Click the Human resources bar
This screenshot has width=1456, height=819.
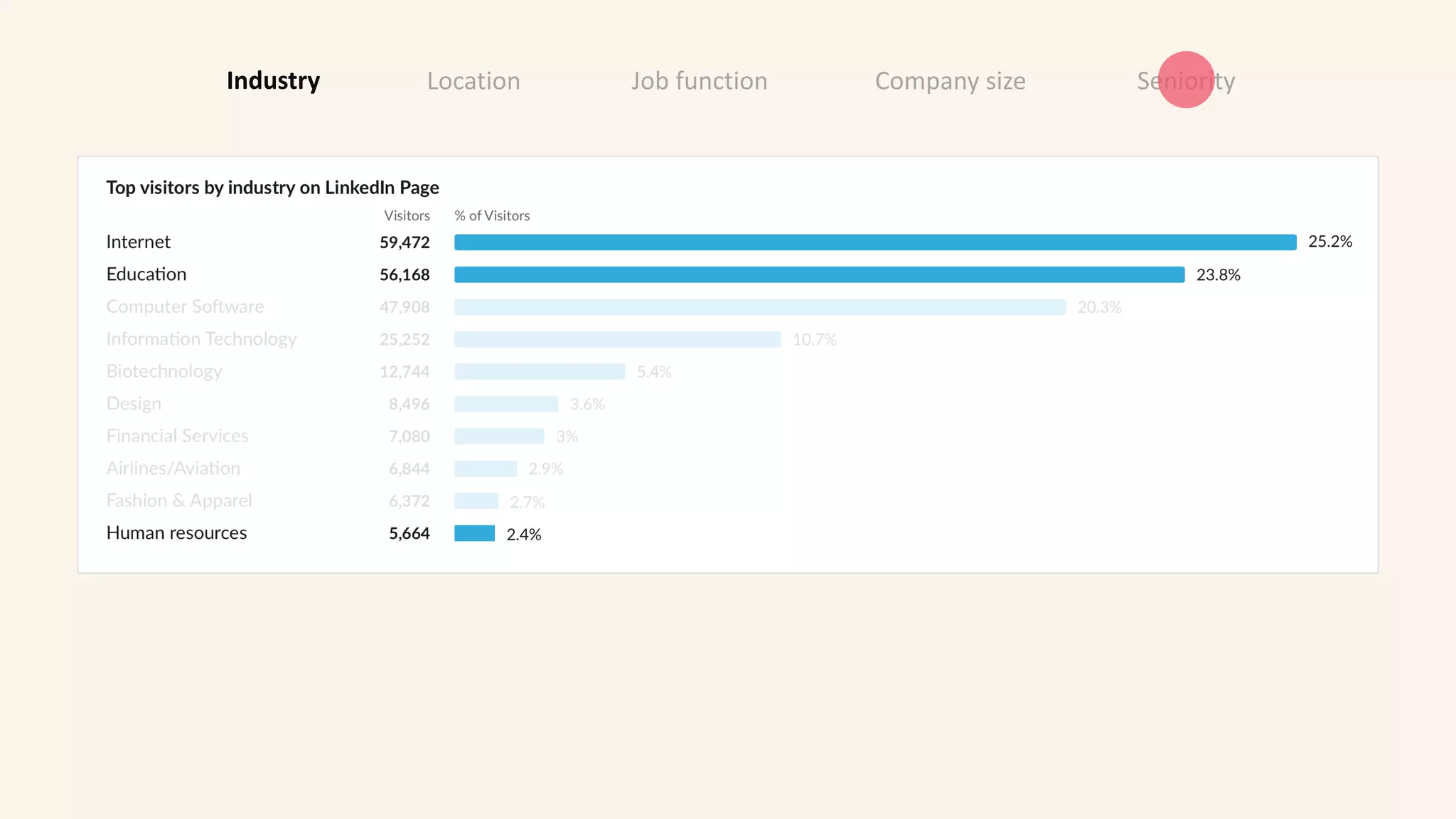coord(474,533)
